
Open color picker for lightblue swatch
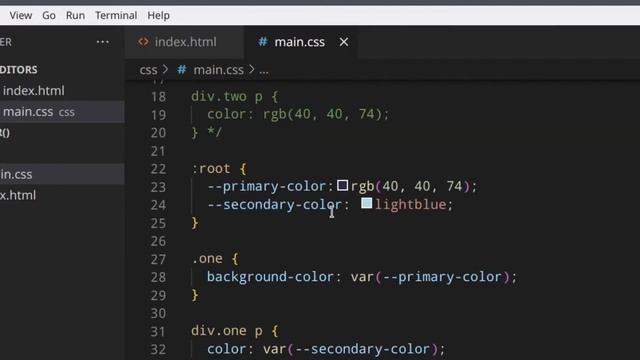[x=367, y=203]
